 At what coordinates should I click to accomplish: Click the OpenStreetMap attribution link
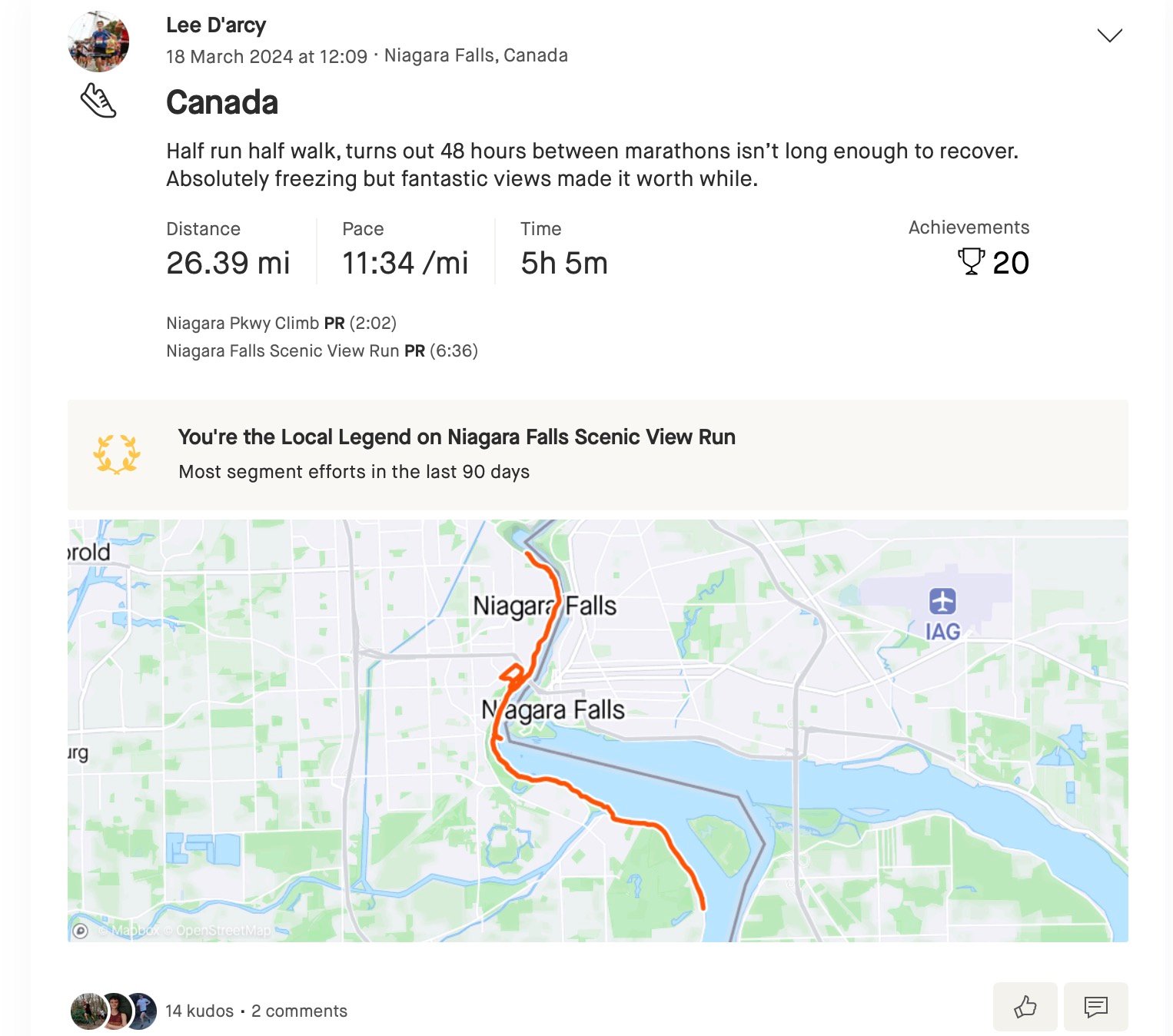(x=223, y=931)
